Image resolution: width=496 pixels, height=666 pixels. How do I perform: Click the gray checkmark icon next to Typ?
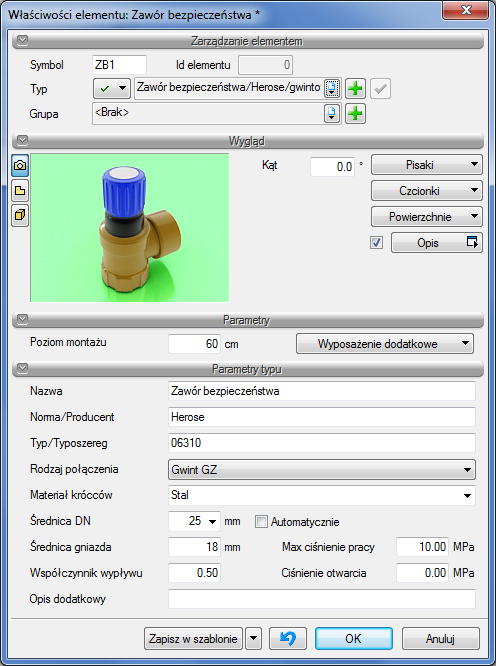coord(380,89)
